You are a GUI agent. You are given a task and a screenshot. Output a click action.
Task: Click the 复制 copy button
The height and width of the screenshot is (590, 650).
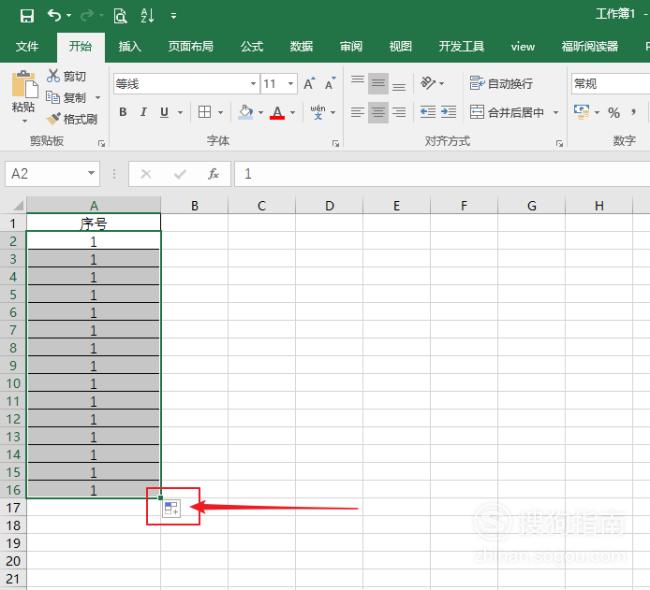tap(66, 97)
